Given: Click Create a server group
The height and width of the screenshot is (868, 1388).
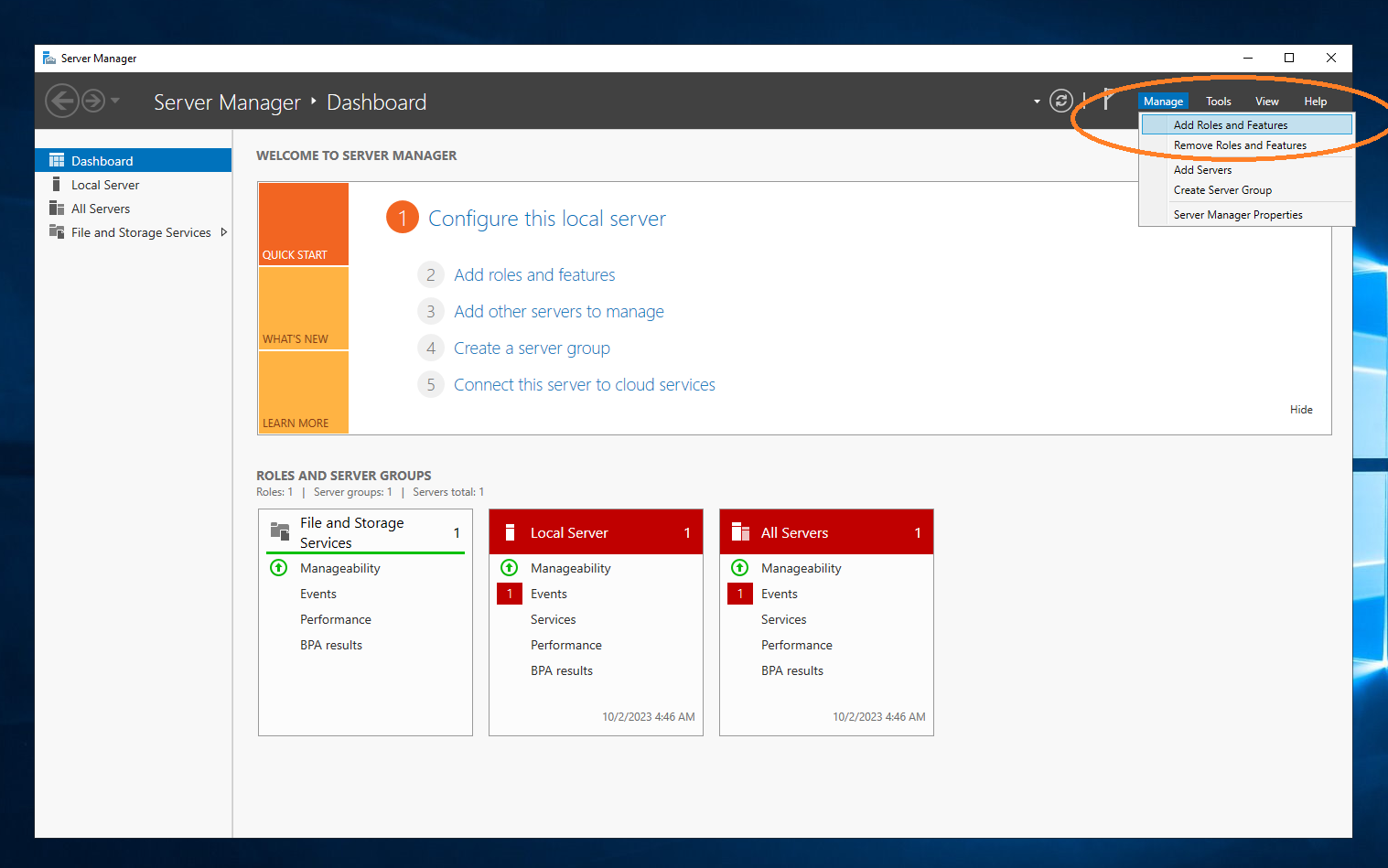Looking at the screenshot, I should point(532,348).
